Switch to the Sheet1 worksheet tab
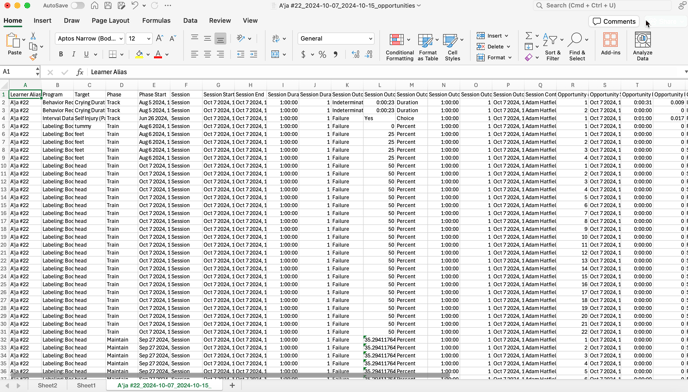 pyautogui.click(x=86, y=385)
